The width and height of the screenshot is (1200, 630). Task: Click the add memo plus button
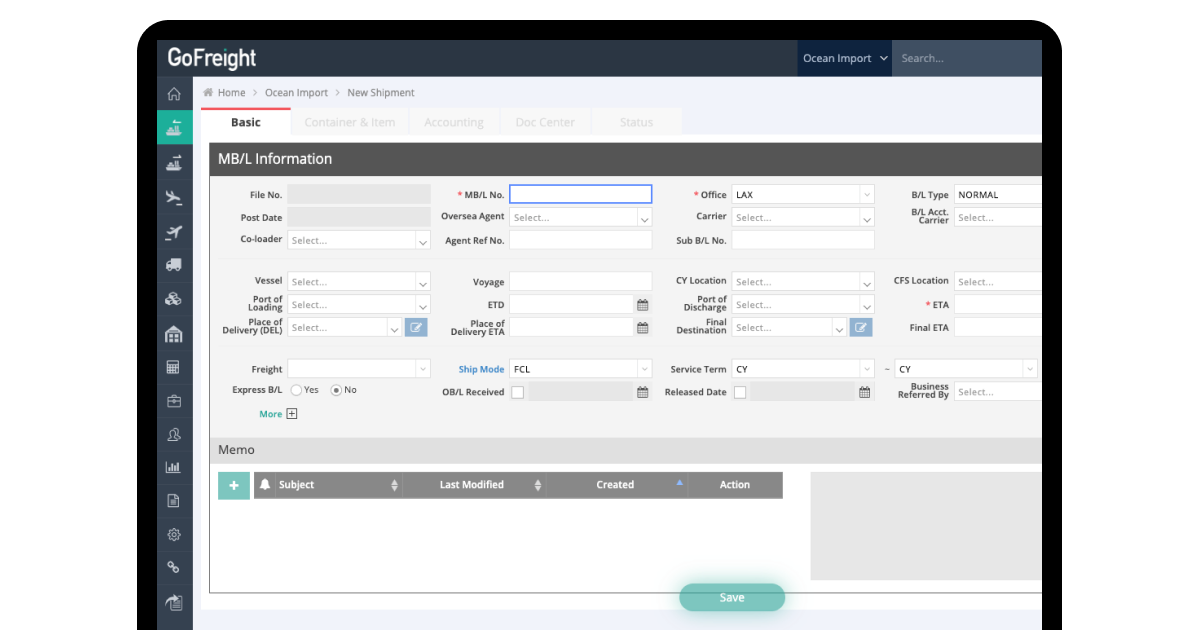[234, 485]
